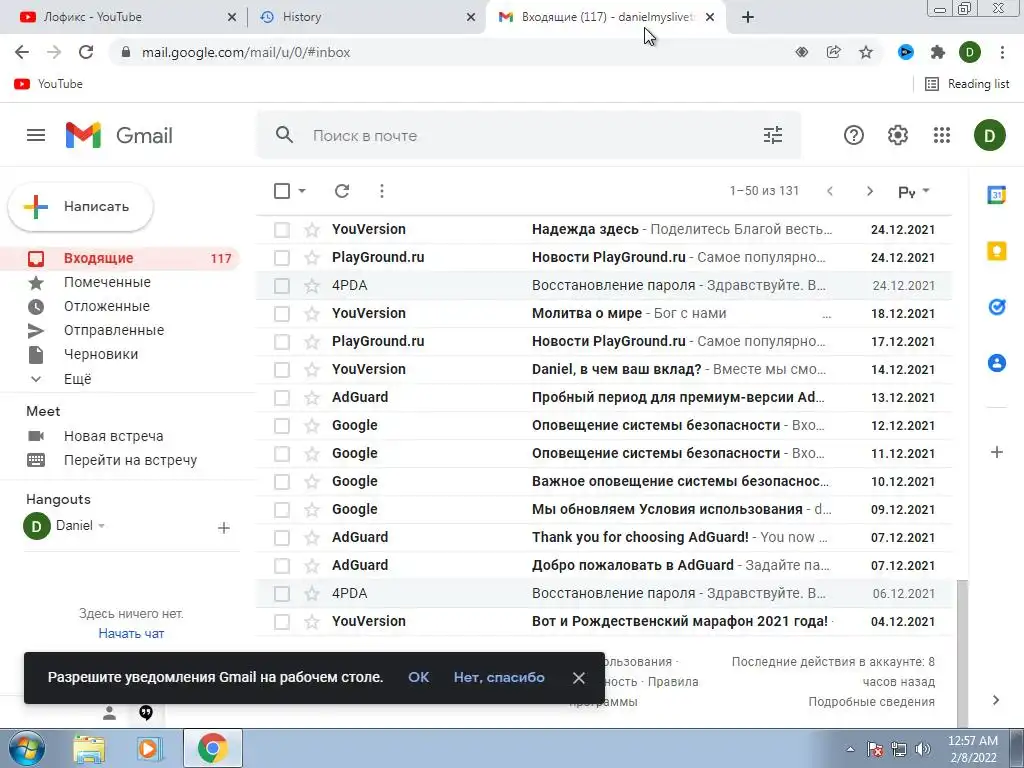Start Новая встреча in Meet
Viewport: 1024px width, 768px height.
pyautogui.click(x=114, y=436)
